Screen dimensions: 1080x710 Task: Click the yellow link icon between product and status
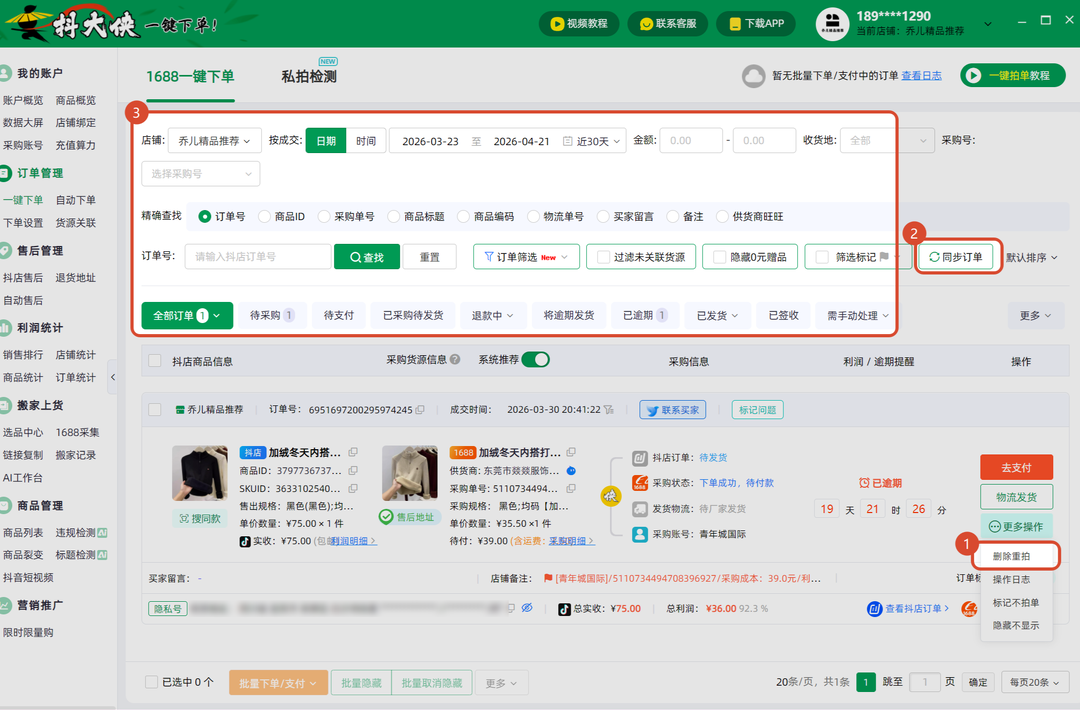610,496
